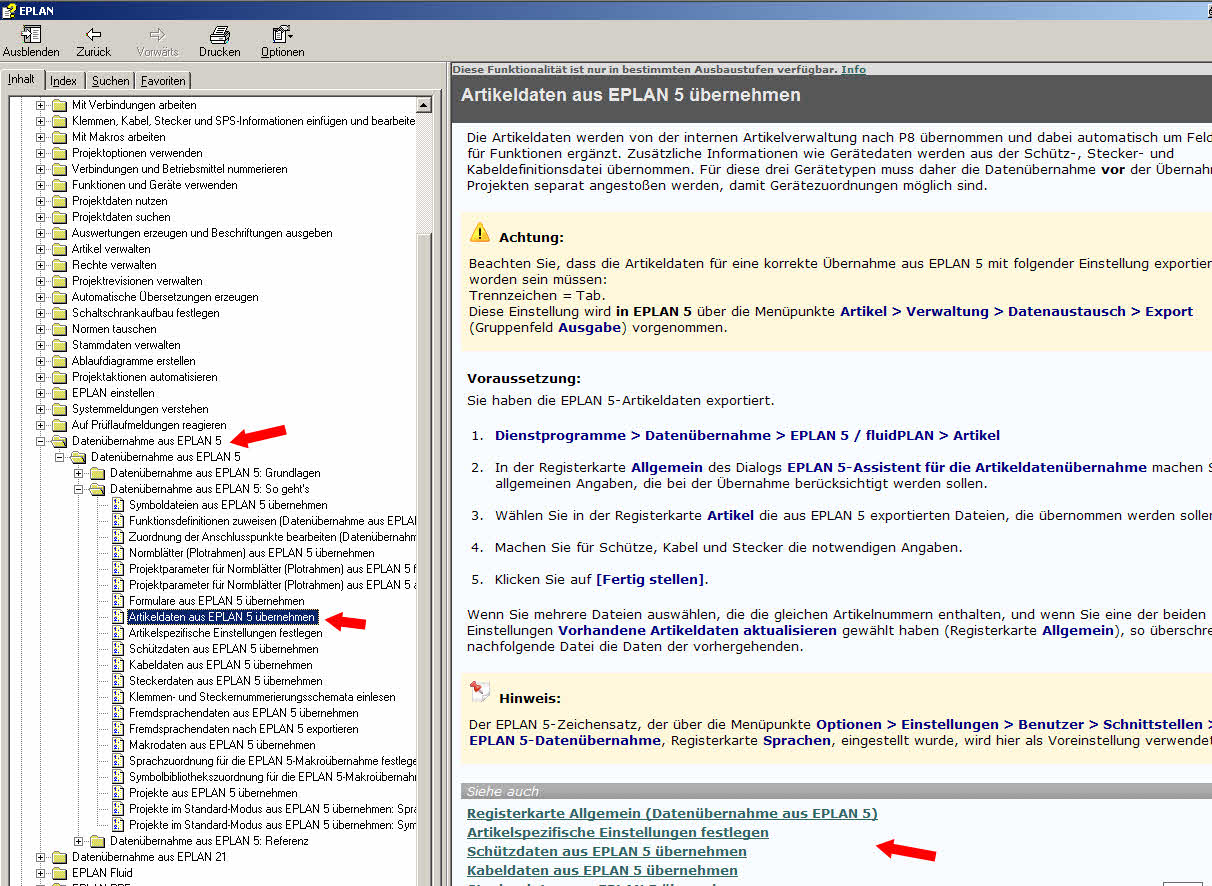
Task: Select Fremdsprachendaten nach EPLAN 5 exportieren
Action: tap(244, 729)
